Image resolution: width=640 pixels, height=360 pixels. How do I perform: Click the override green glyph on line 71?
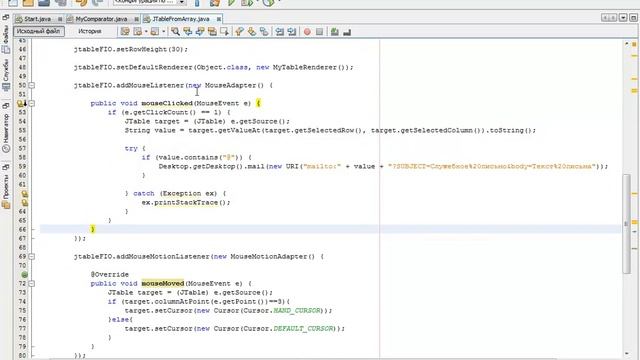(x=24, y=275)
